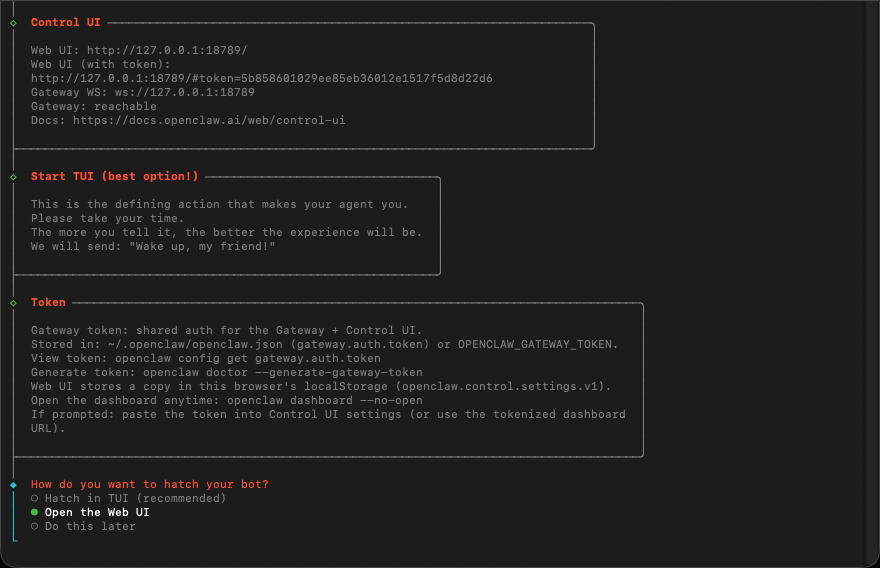Click the Control UI section heading
The height and width of the screenshot is (568, 880).
[x=65, y=22]
